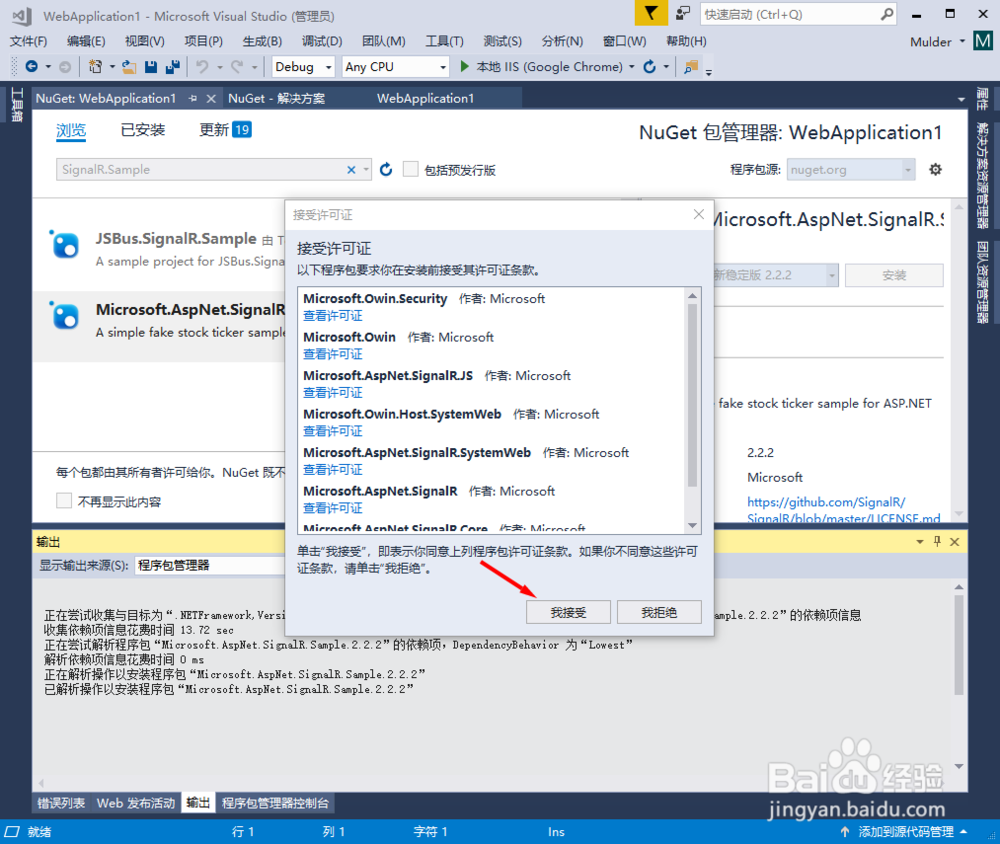Accept the license by clicking 我接受
The width and height of the screenshot is (1000, 844).
coord(568,611)
